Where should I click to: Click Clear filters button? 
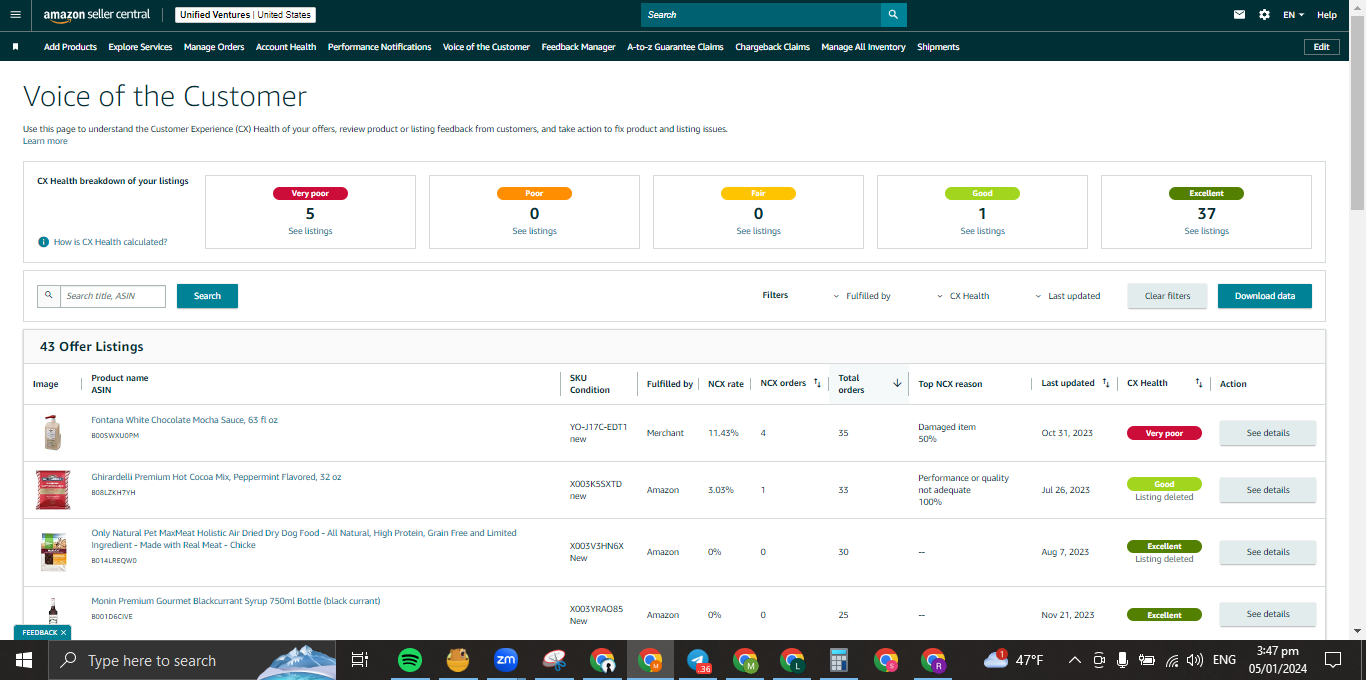pyautogui.click(x=1167, y=296)
